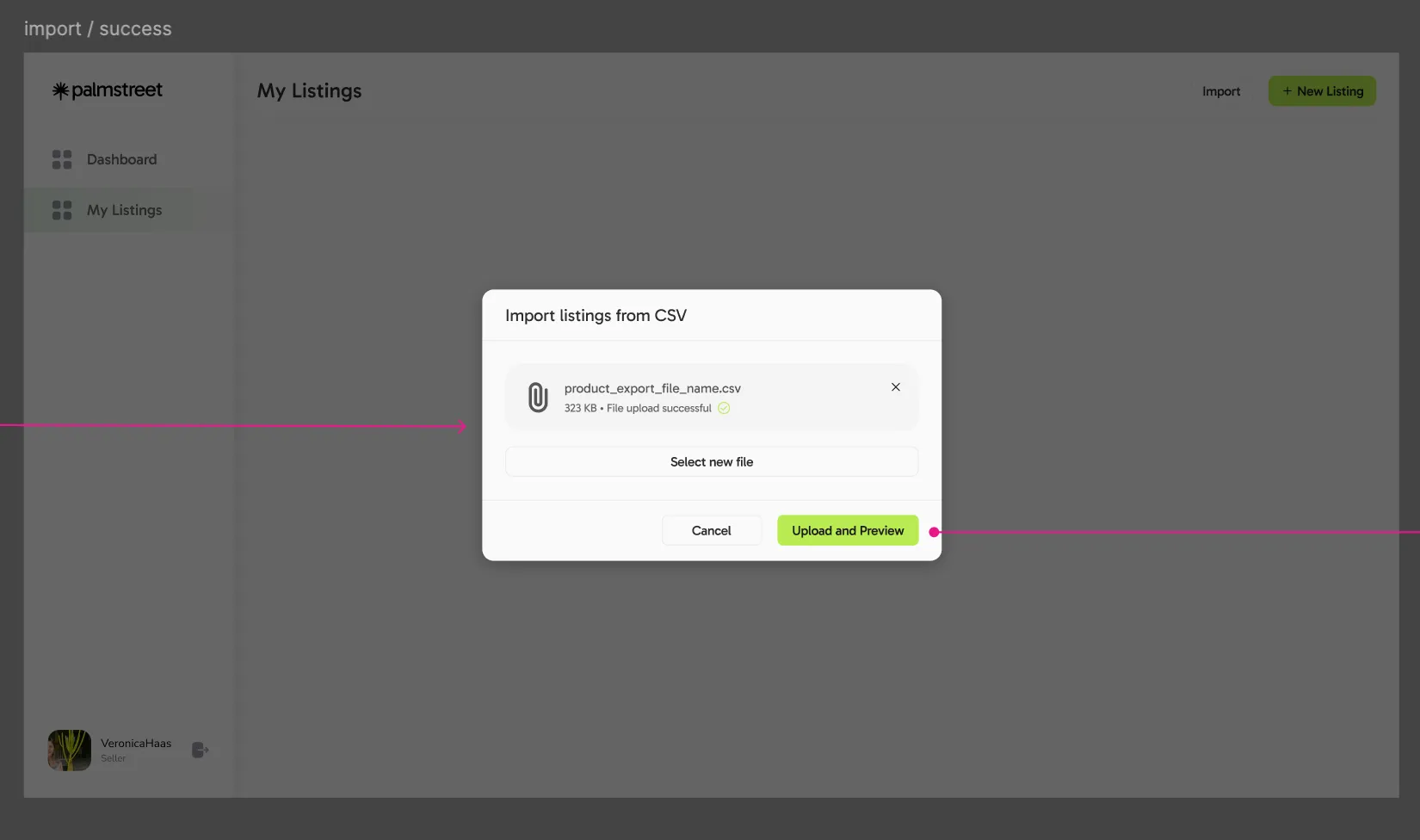Cancel the CSV import dialog
The width and height of the screenshot is (1420, 840).
[x=711, y=530]
